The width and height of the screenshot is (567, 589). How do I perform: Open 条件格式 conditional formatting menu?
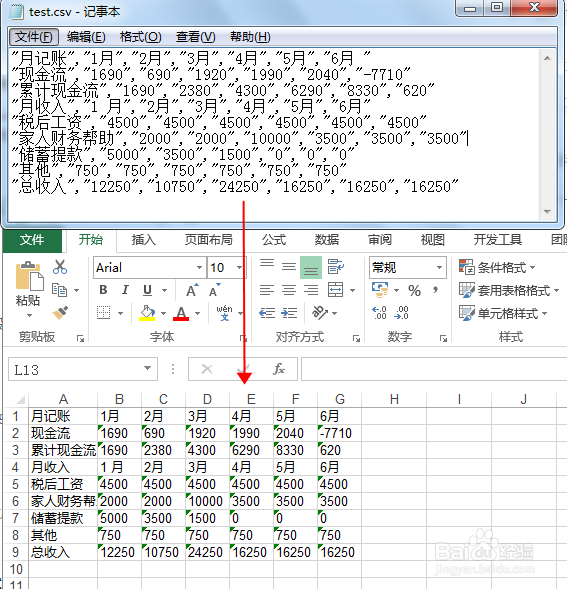[x=497, y=267]
